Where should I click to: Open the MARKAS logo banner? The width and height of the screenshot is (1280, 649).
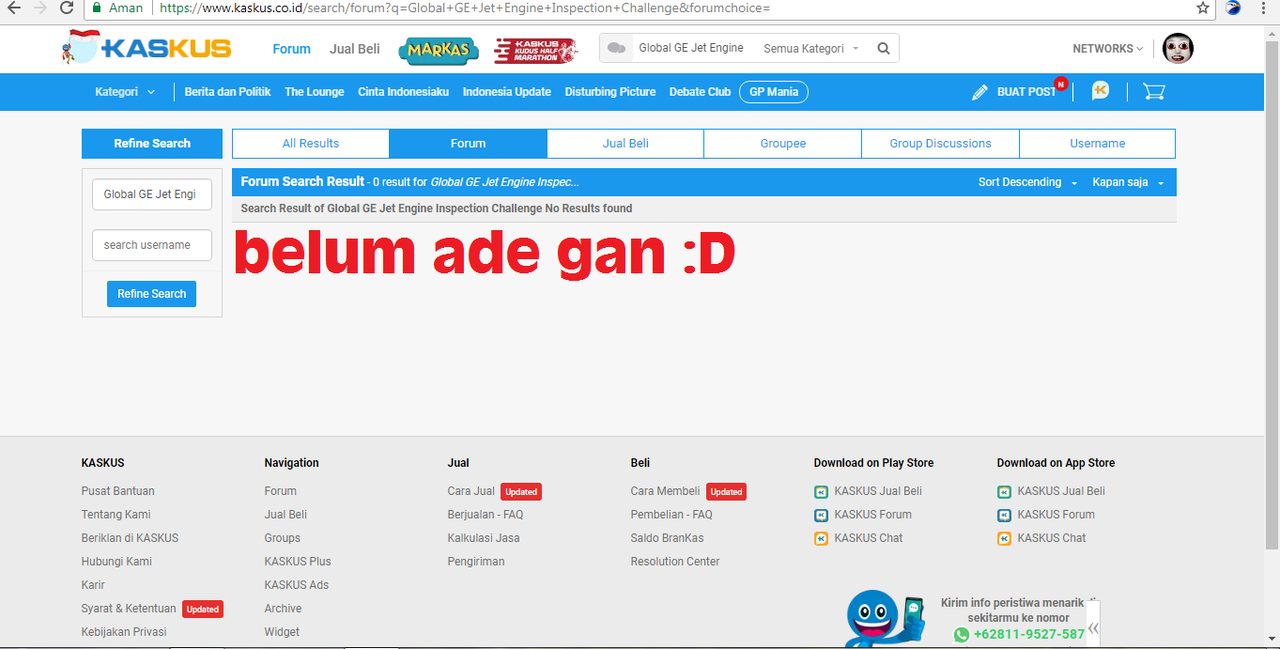click(x=438, y=50)
